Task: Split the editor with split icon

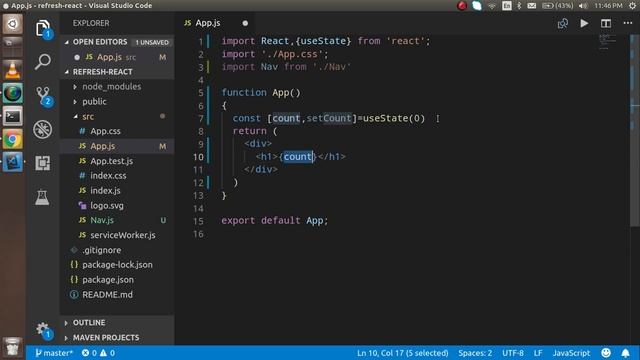Action: pyautogui.click(x=606, y=23)
